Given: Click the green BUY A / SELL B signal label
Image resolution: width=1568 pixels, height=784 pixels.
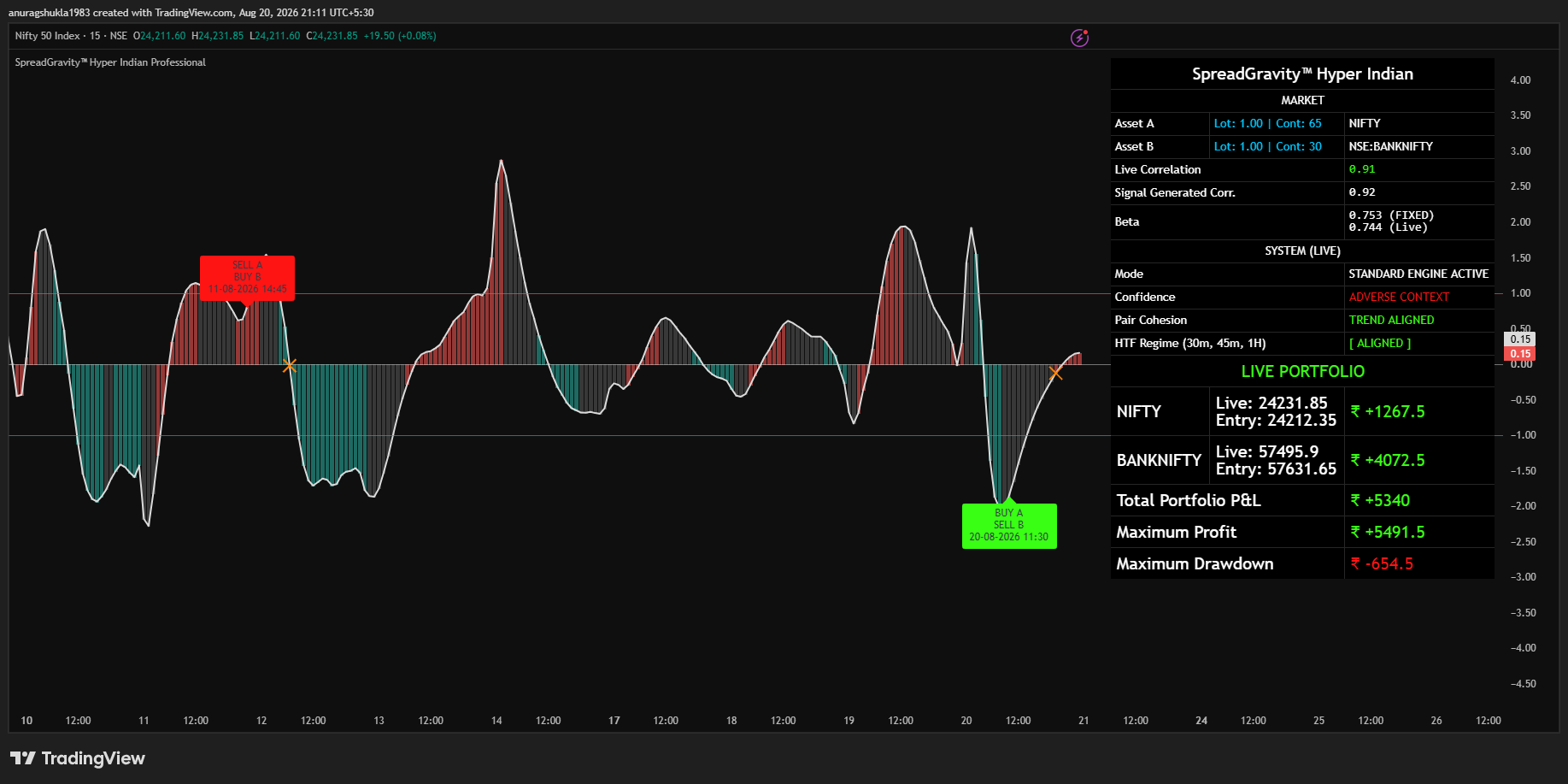Looking at the screenshot, I should [x=1009, y=526].
